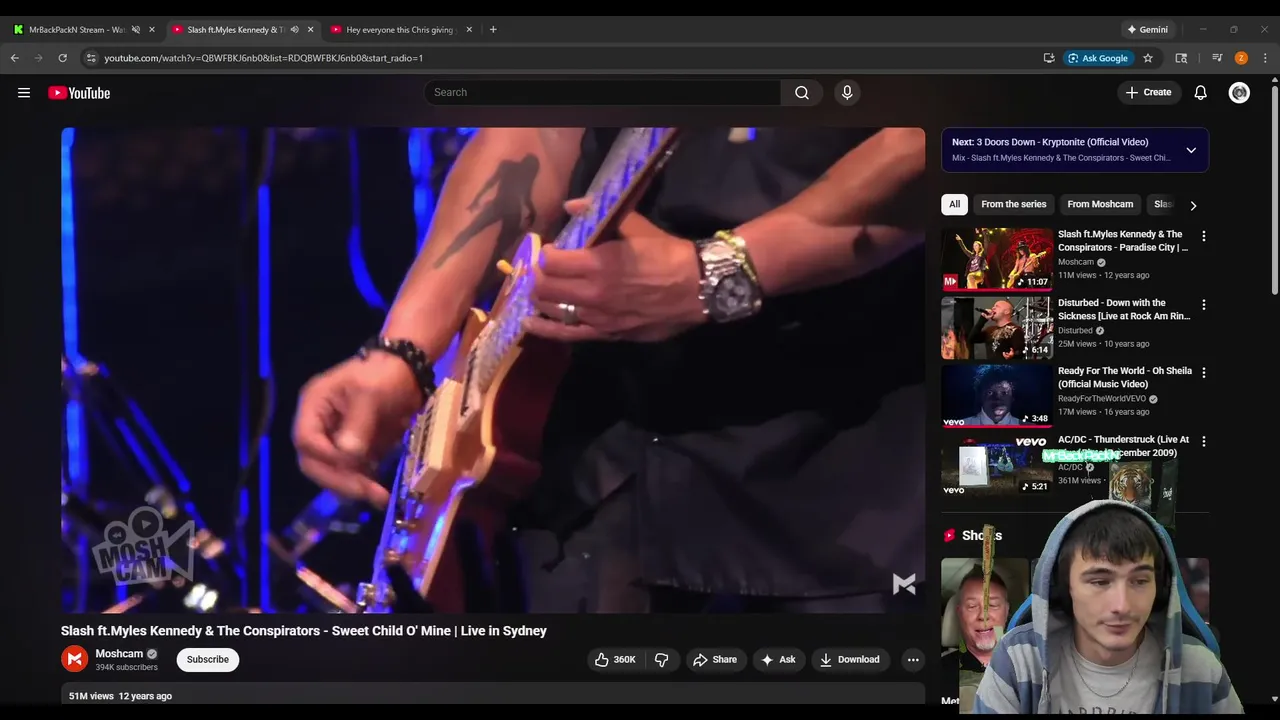Image resolution: width=1280 pixels, height=720 pixels.
Task: Mute the Slash ft. Myles Kennedy tab
Action: (294, 29)
